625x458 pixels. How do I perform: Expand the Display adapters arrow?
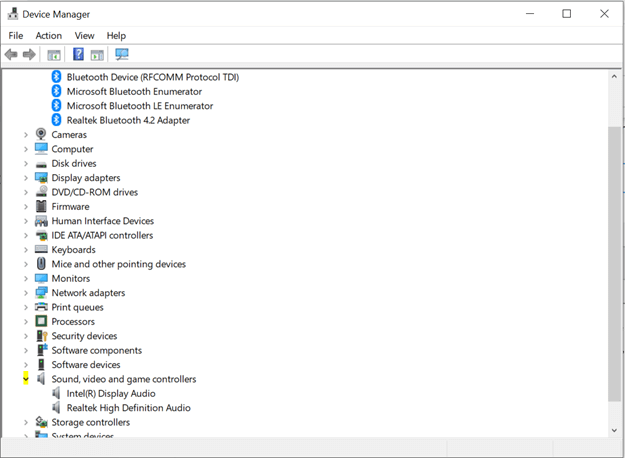click(26, 178)
